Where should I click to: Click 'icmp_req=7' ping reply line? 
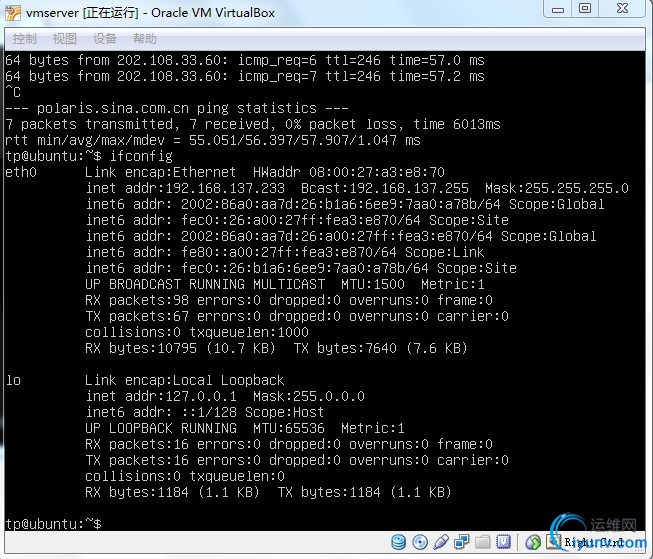point(245,76)
